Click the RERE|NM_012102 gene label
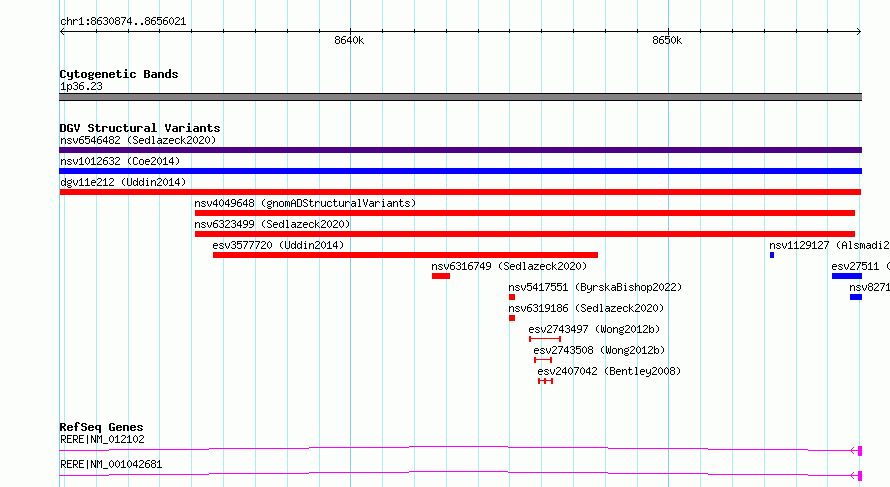 point(102,439)
